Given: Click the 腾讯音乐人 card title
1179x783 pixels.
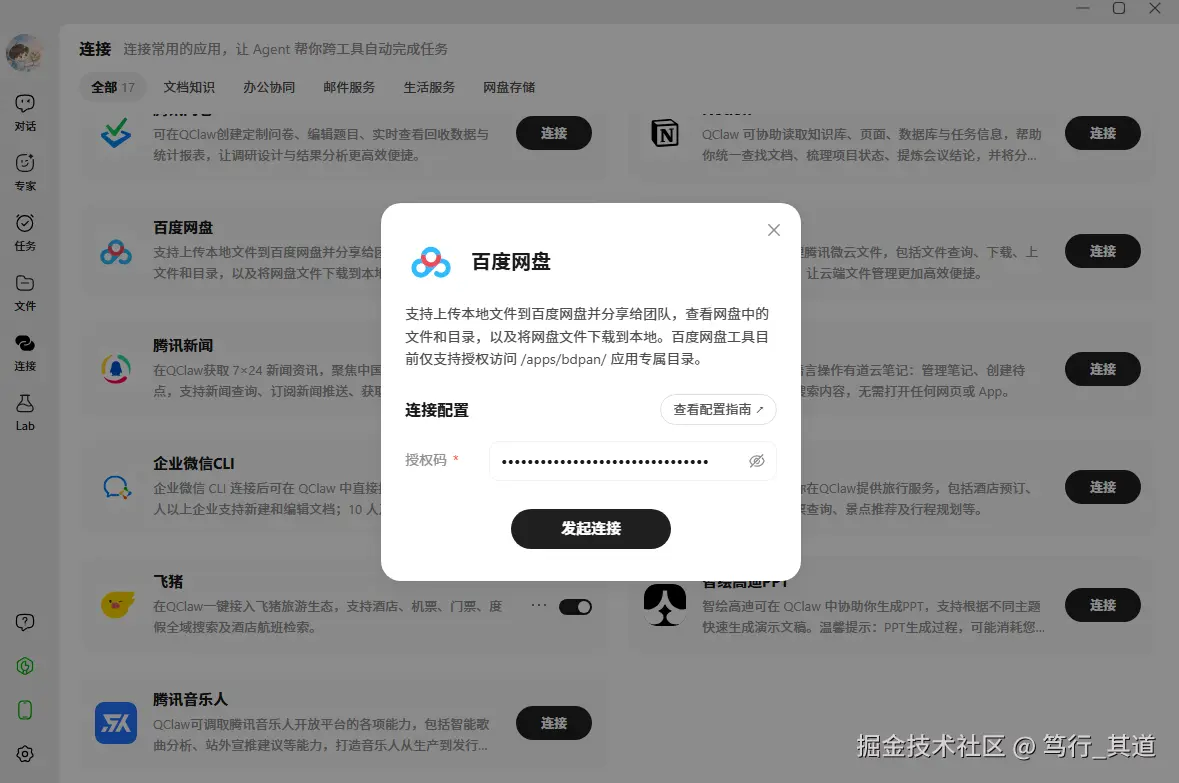Looking at the screenshot, I should point(189,700).
